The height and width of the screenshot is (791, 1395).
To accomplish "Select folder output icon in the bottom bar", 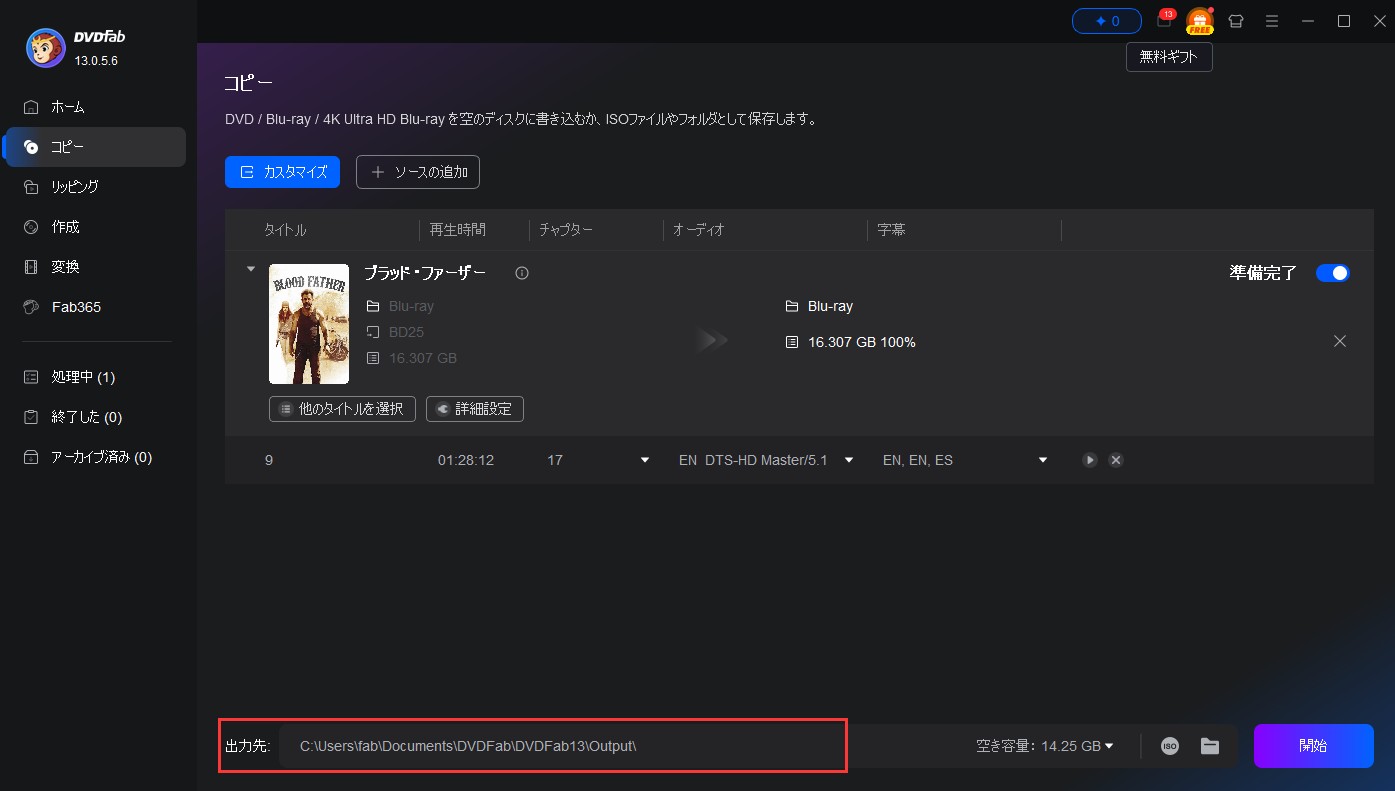I will coord(1210,746).
